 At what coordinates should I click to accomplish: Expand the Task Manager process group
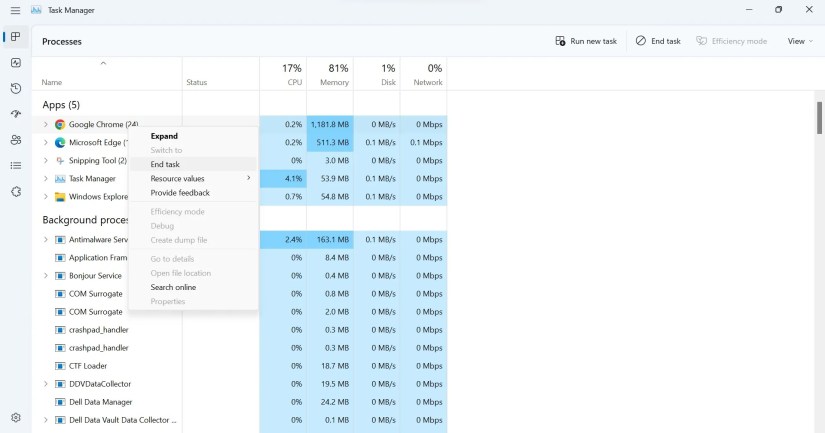coord(45,179)
